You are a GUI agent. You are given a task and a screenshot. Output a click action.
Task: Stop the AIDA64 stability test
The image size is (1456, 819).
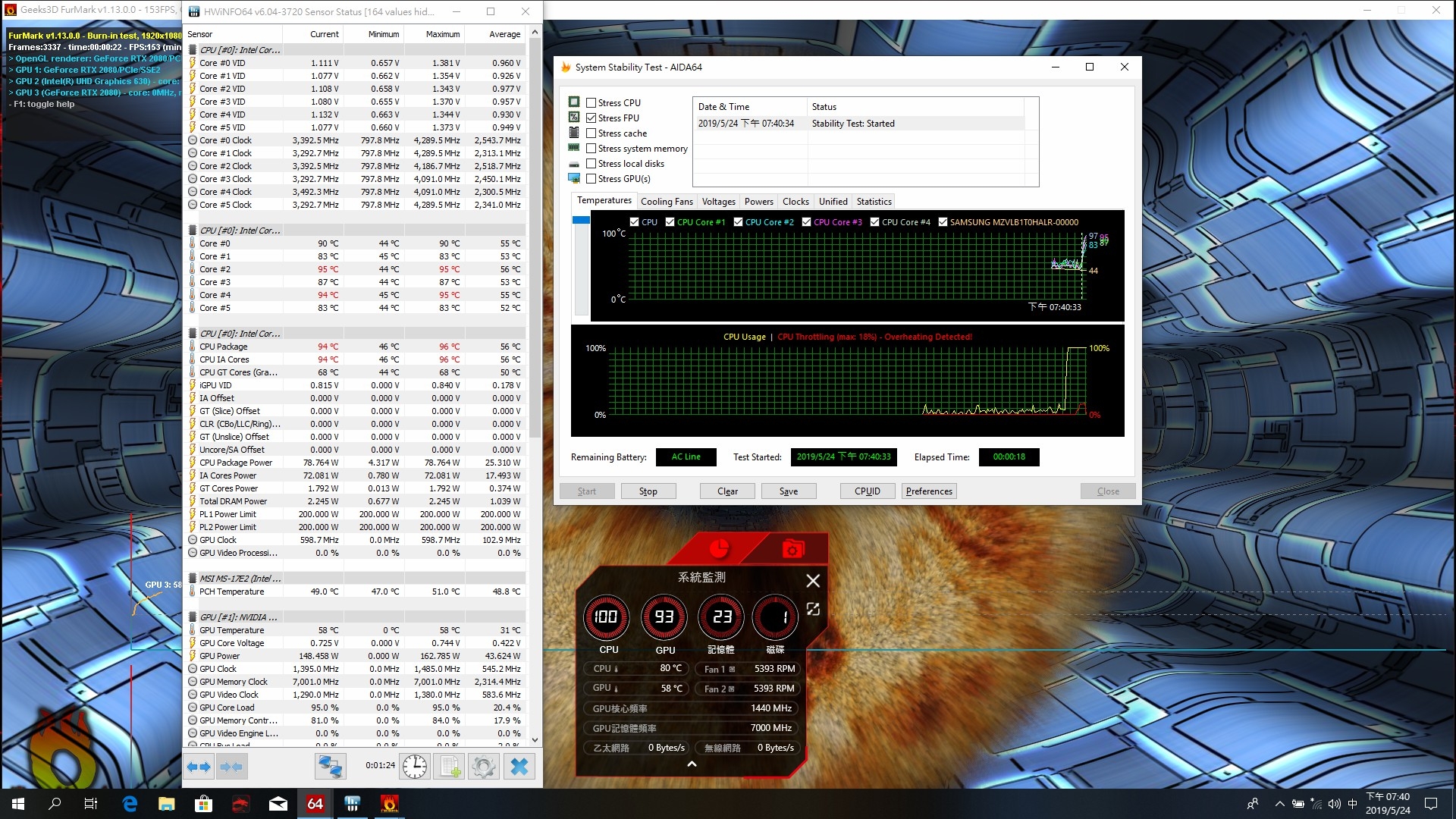point(648,491)
